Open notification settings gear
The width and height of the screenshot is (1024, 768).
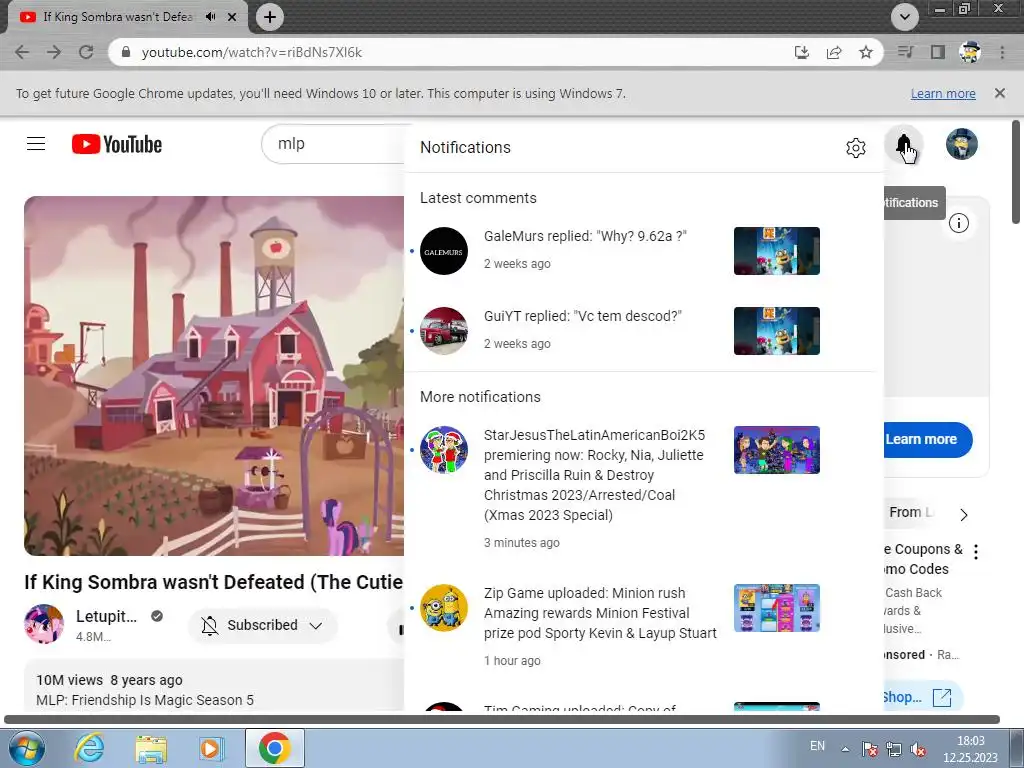[856, 148]
